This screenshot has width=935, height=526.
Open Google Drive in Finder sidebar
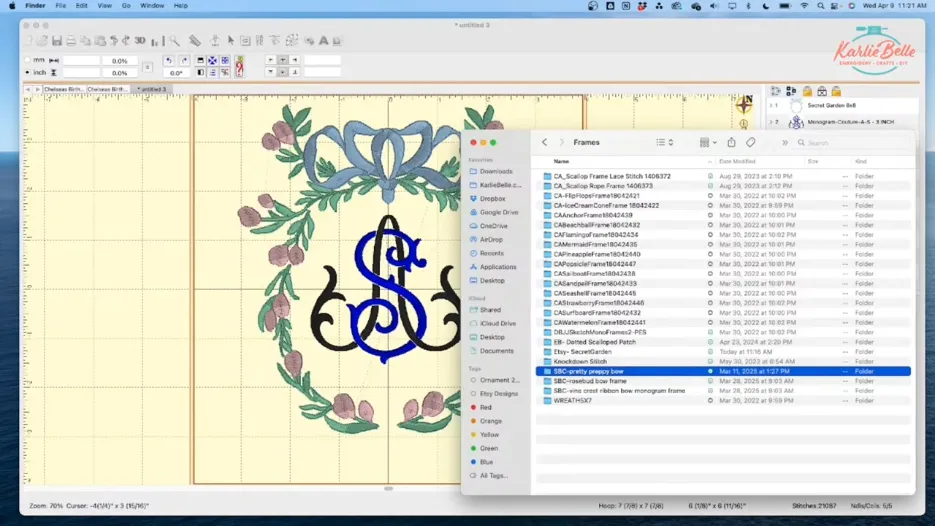(499, 212)
